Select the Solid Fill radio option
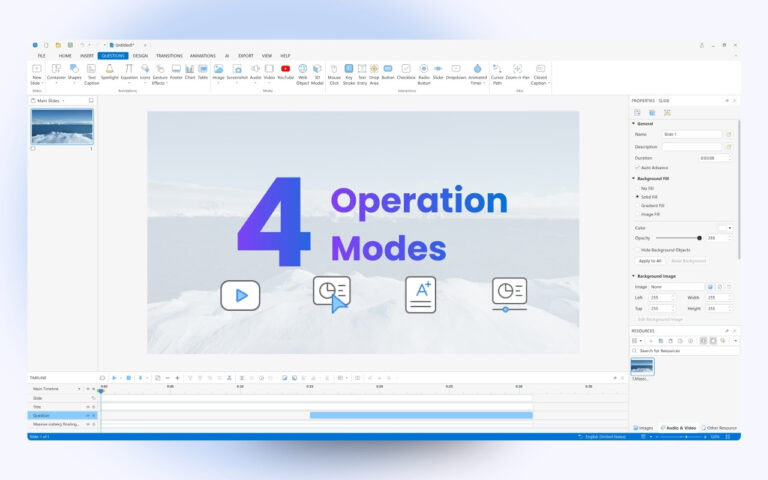 point(638,197)
